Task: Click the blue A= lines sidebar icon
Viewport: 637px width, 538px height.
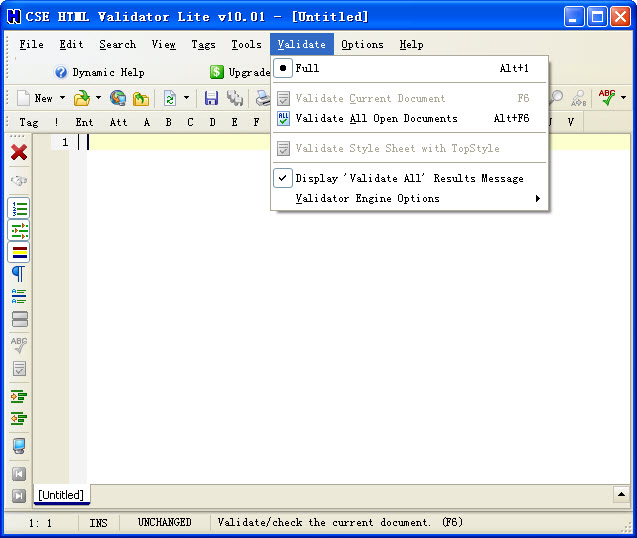Action: coord(19,296)
